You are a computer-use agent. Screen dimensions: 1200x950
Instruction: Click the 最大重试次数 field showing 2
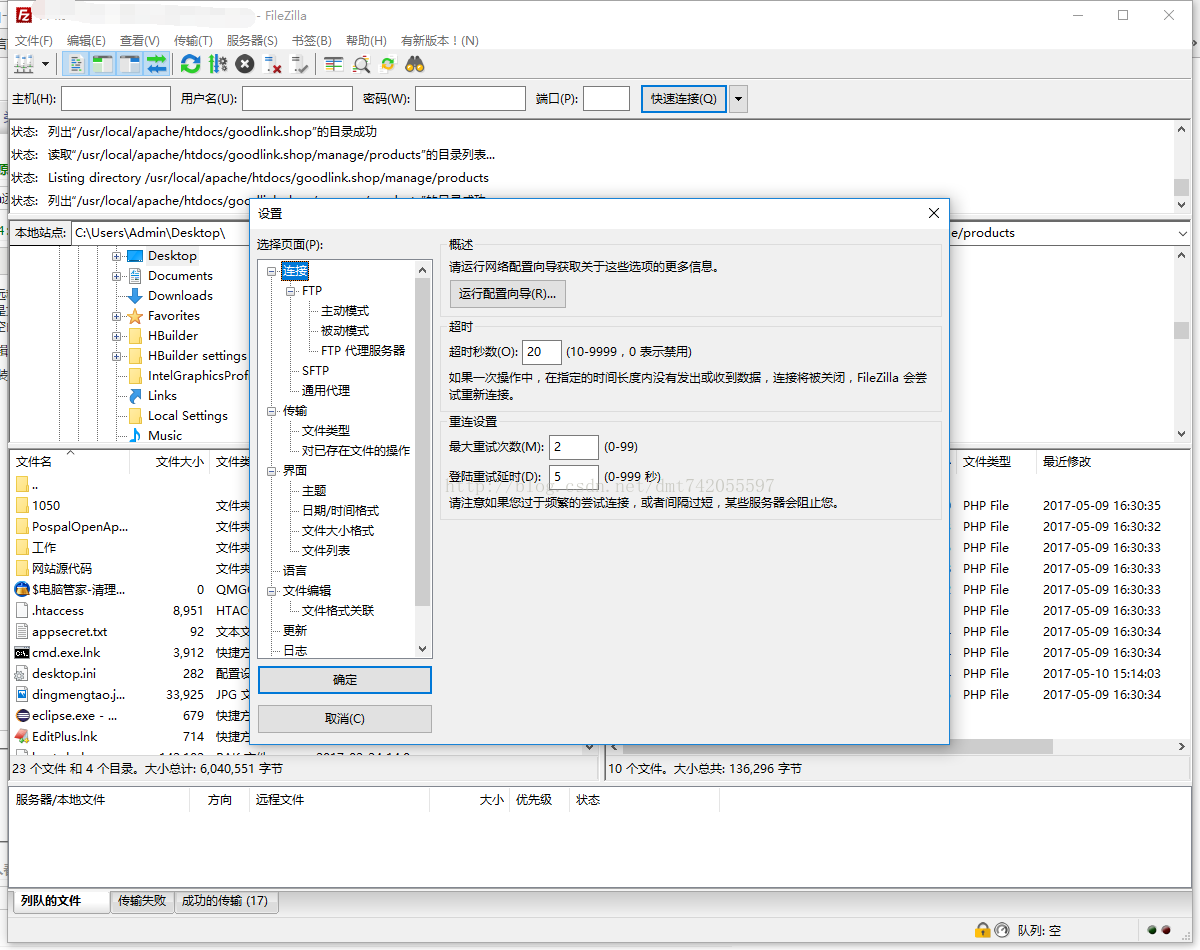tap(574, 447)
